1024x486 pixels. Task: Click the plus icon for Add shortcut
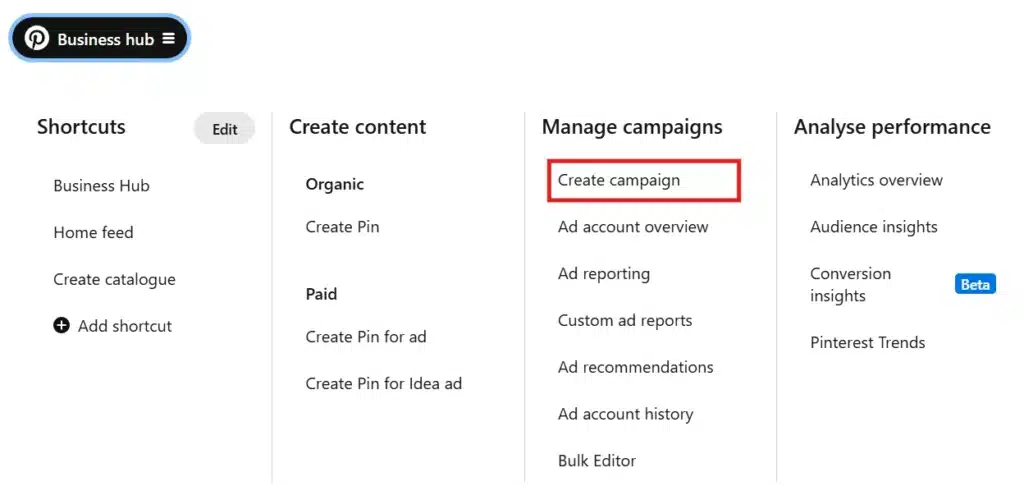pyautogui.click(x=61, y=325)
